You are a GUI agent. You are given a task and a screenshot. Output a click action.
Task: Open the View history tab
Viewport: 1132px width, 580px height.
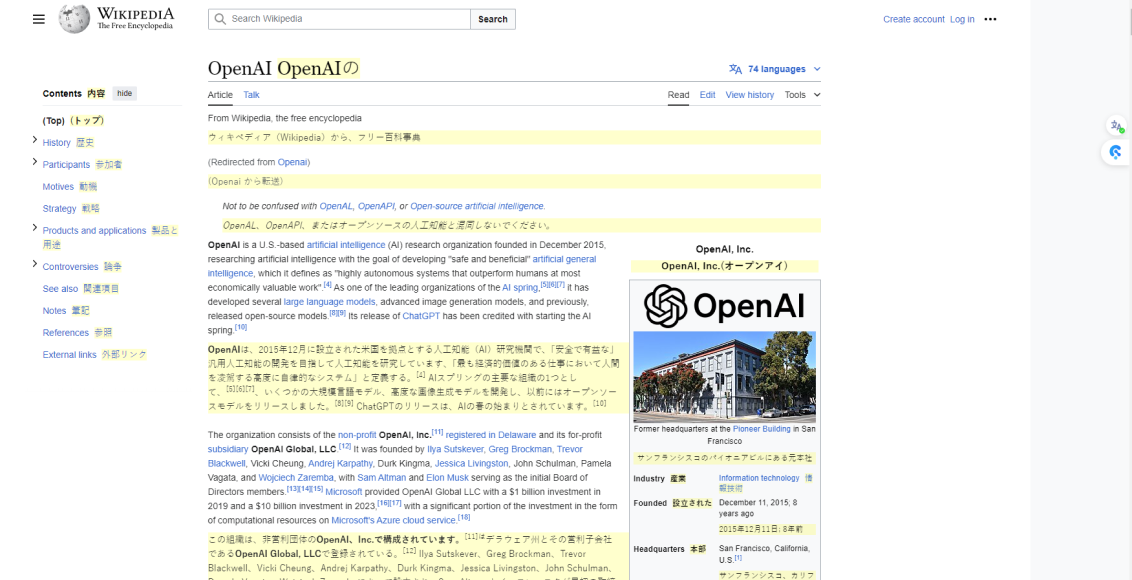pos(749,95)
